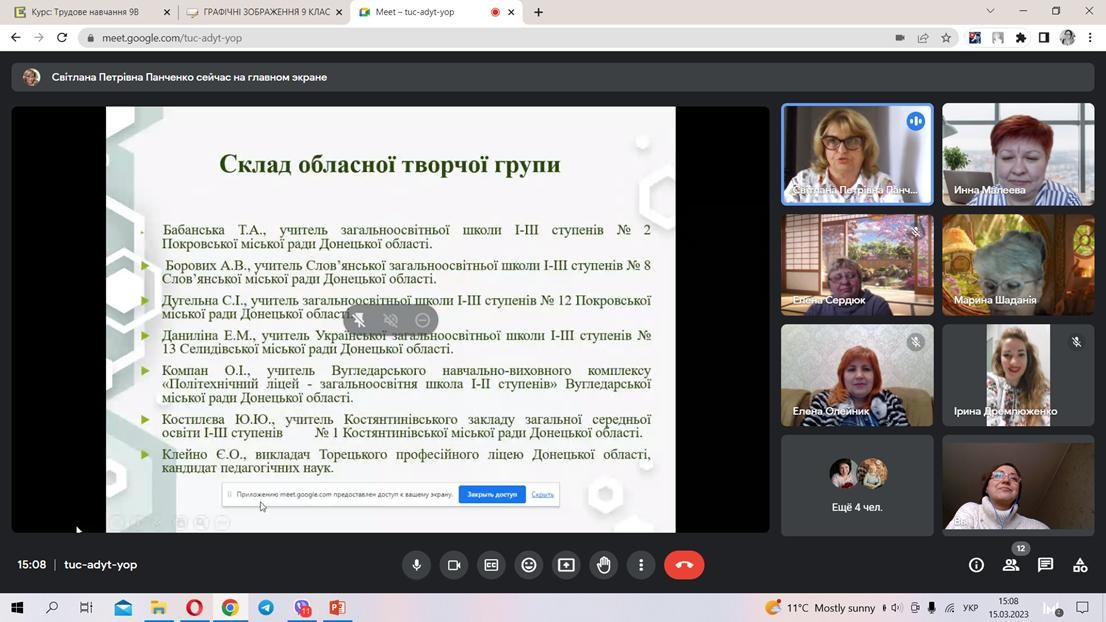The height and width of the screenshot is (622, 1106).
Task: Toggle the microphone in the Meet toolbar
Action: pyautogui.click(x=417, y=565)
